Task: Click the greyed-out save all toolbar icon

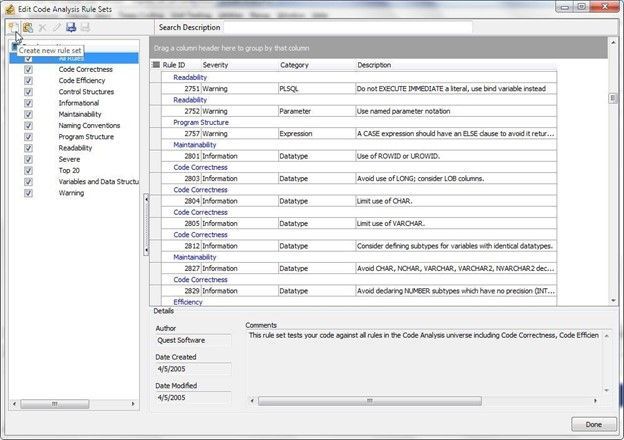Action: [85, 27]
